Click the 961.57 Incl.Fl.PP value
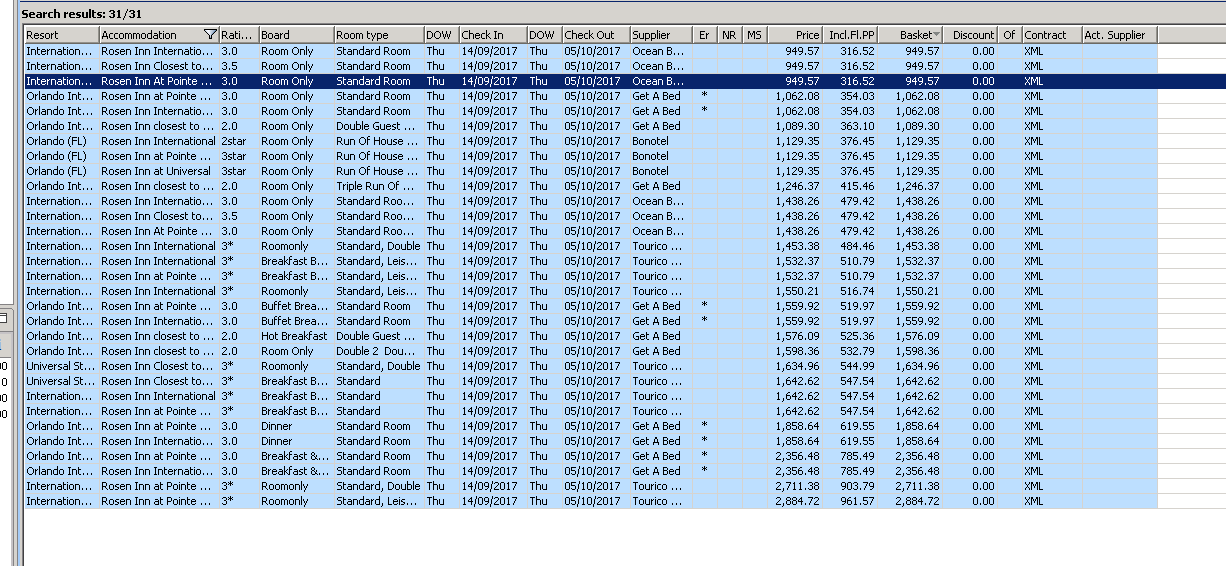Viewport: 1226px width, 566px height. [857, 501]
